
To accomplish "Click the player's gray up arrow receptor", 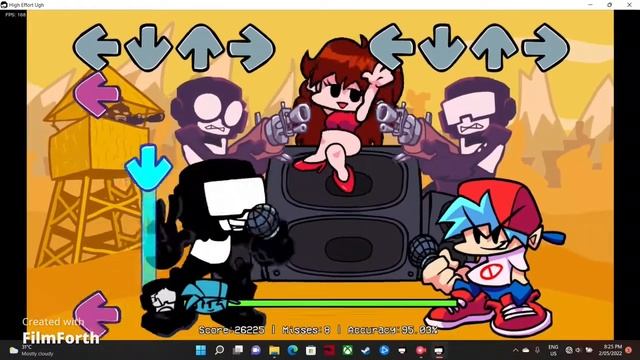I will (x=494, y=48).
